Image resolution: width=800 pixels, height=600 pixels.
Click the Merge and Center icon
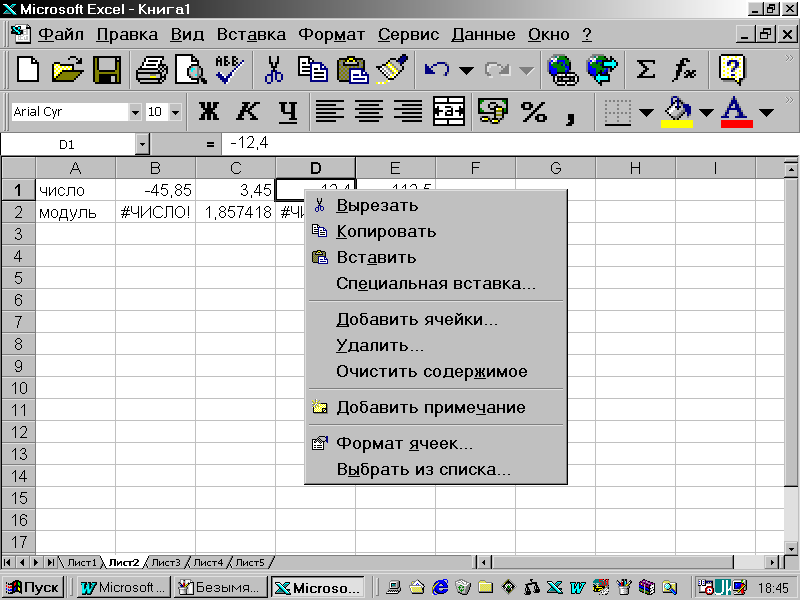pos(449,112)
